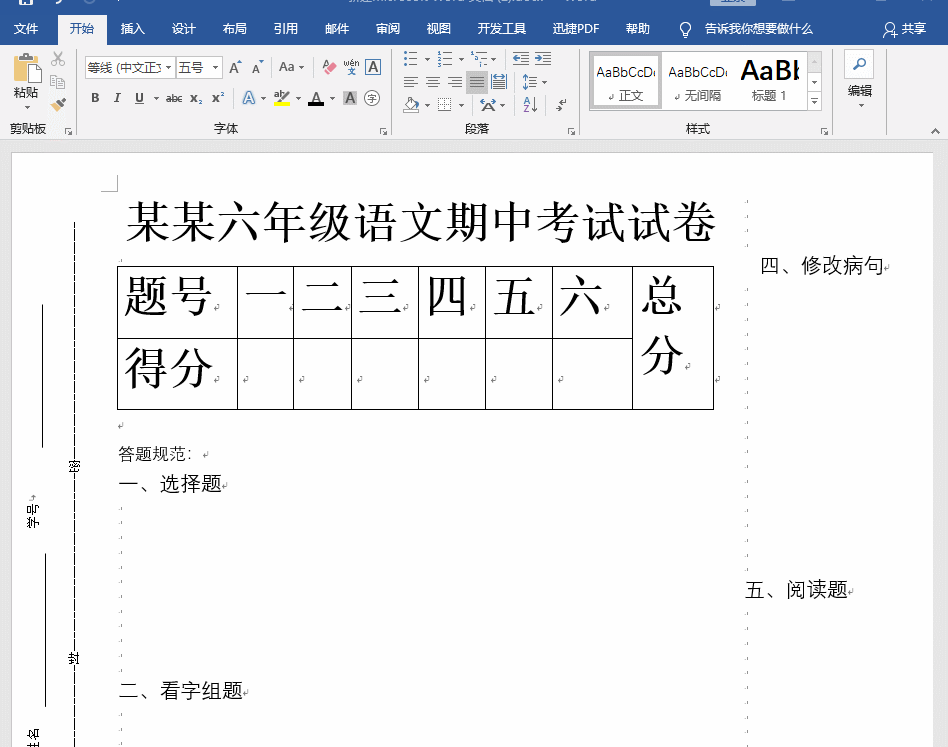Toggle italic formatting

point(117,98)
